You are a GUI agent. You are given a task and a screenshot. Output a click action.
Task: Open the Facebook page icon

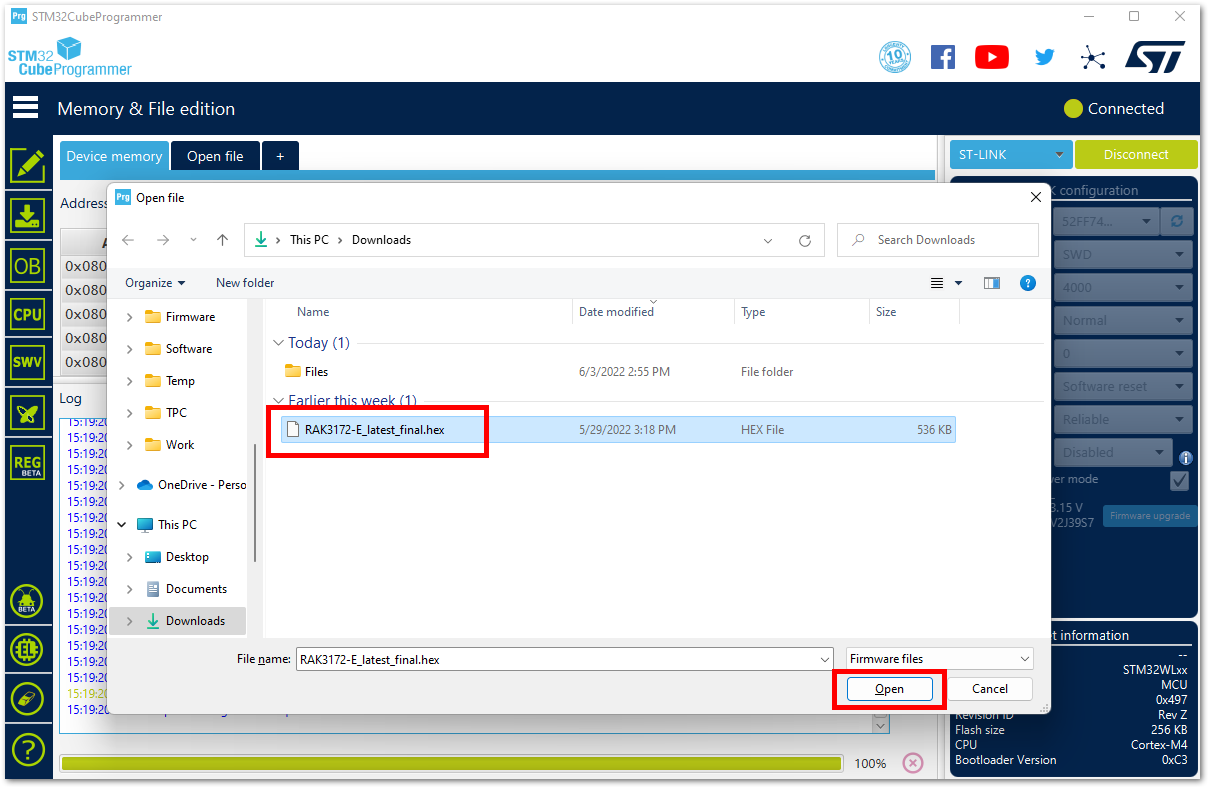pyautogui.click(x=942, y=57)
